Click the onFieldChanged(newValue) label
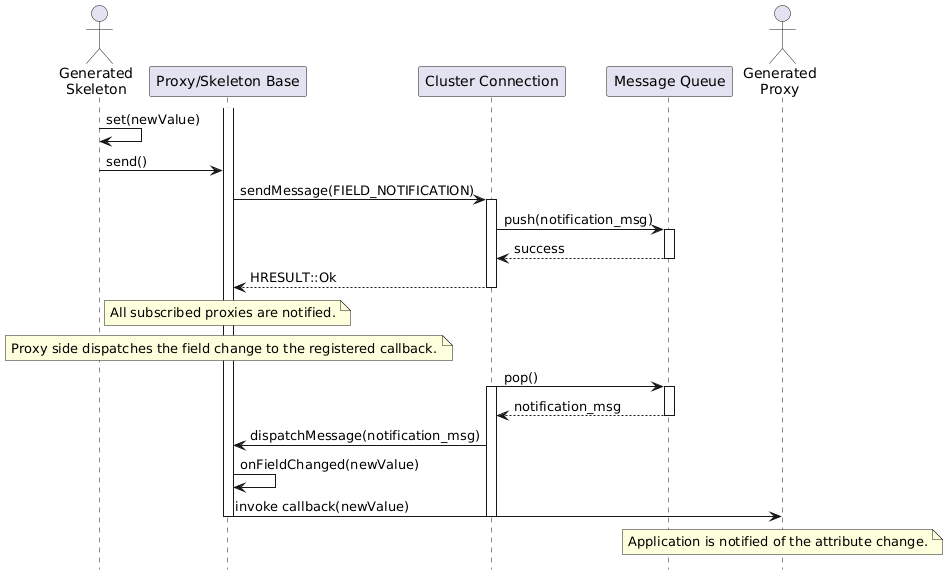948x575 pixels. coord(330,465)
